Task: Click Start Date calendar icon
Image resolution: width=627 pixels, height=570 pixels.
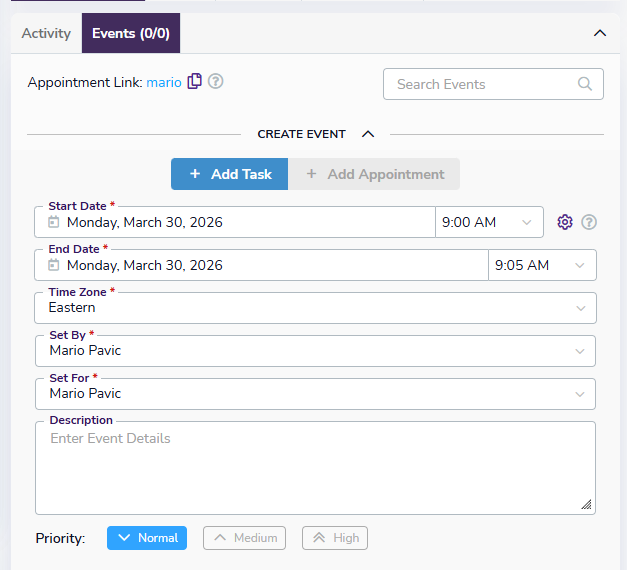Action: (54, 222)
